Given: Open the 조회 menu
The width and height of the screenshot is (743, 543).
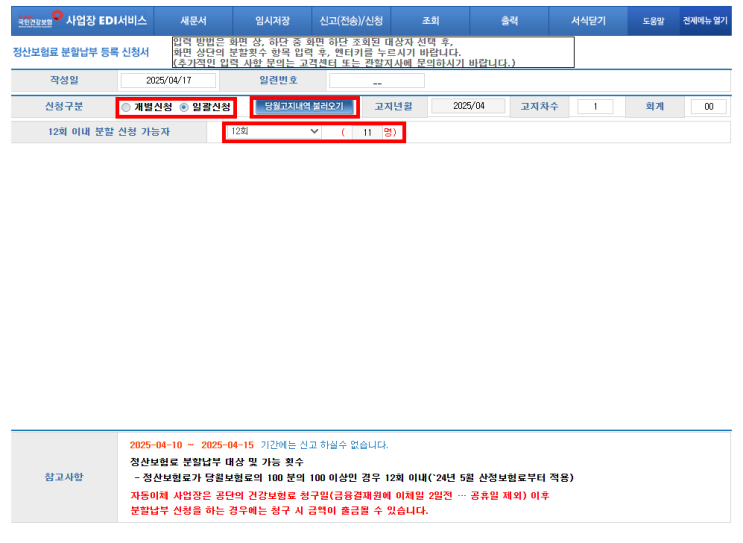Looking at the screenshot, I should click(430, 21).
